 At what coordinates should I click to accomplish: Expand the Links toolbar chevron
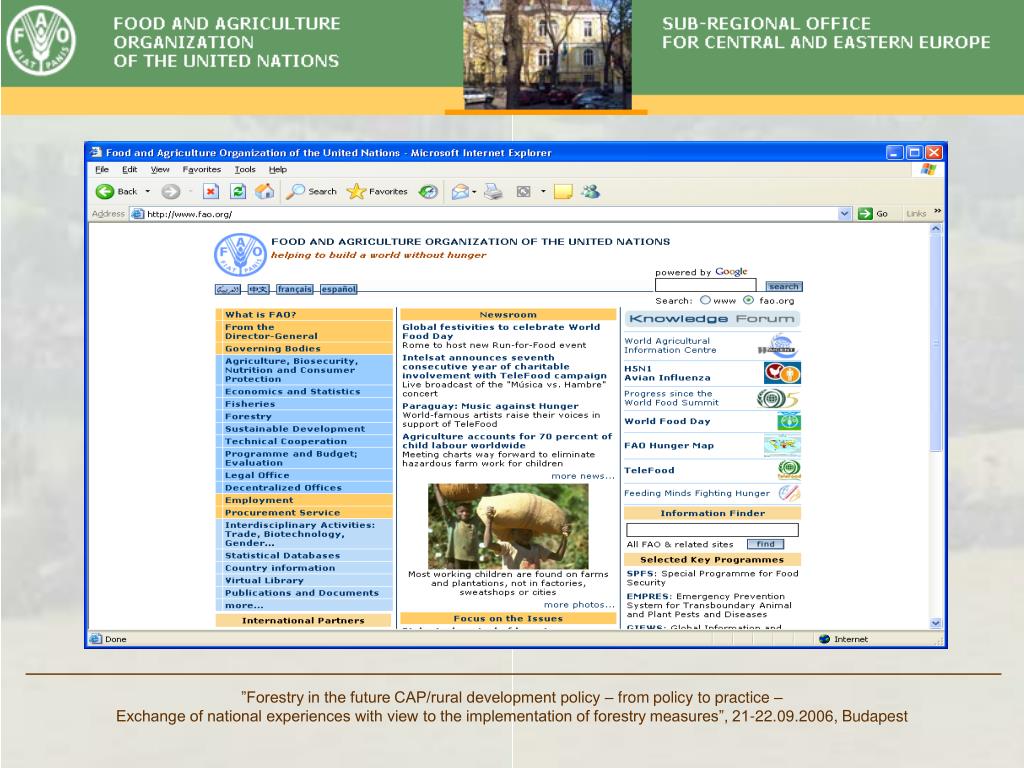[x=938, y=211]
